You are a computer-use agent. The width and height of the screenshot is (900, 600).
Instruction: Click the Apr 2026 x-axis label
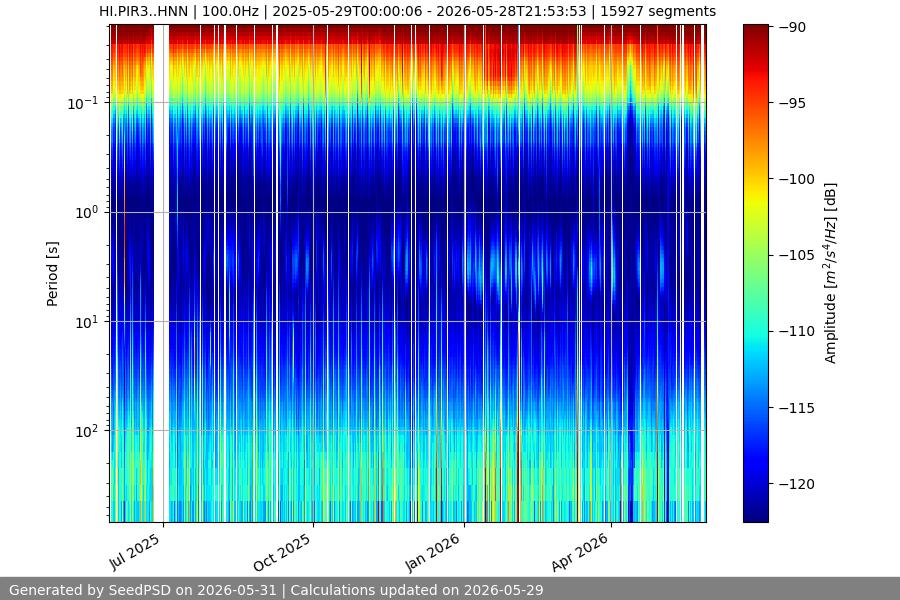pyautogui.click(x=579, y=552)
